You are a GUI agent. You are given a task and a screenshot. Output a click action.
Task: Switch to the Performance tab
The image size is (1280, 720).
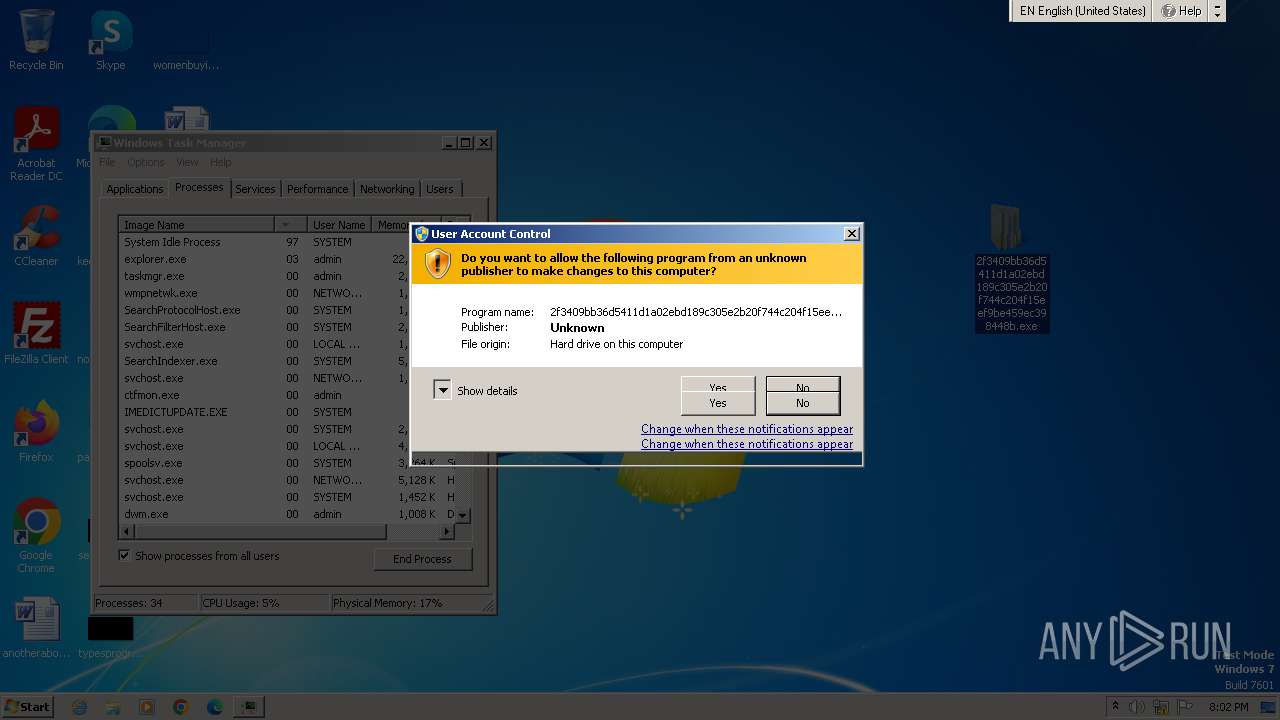click(318, 189)
